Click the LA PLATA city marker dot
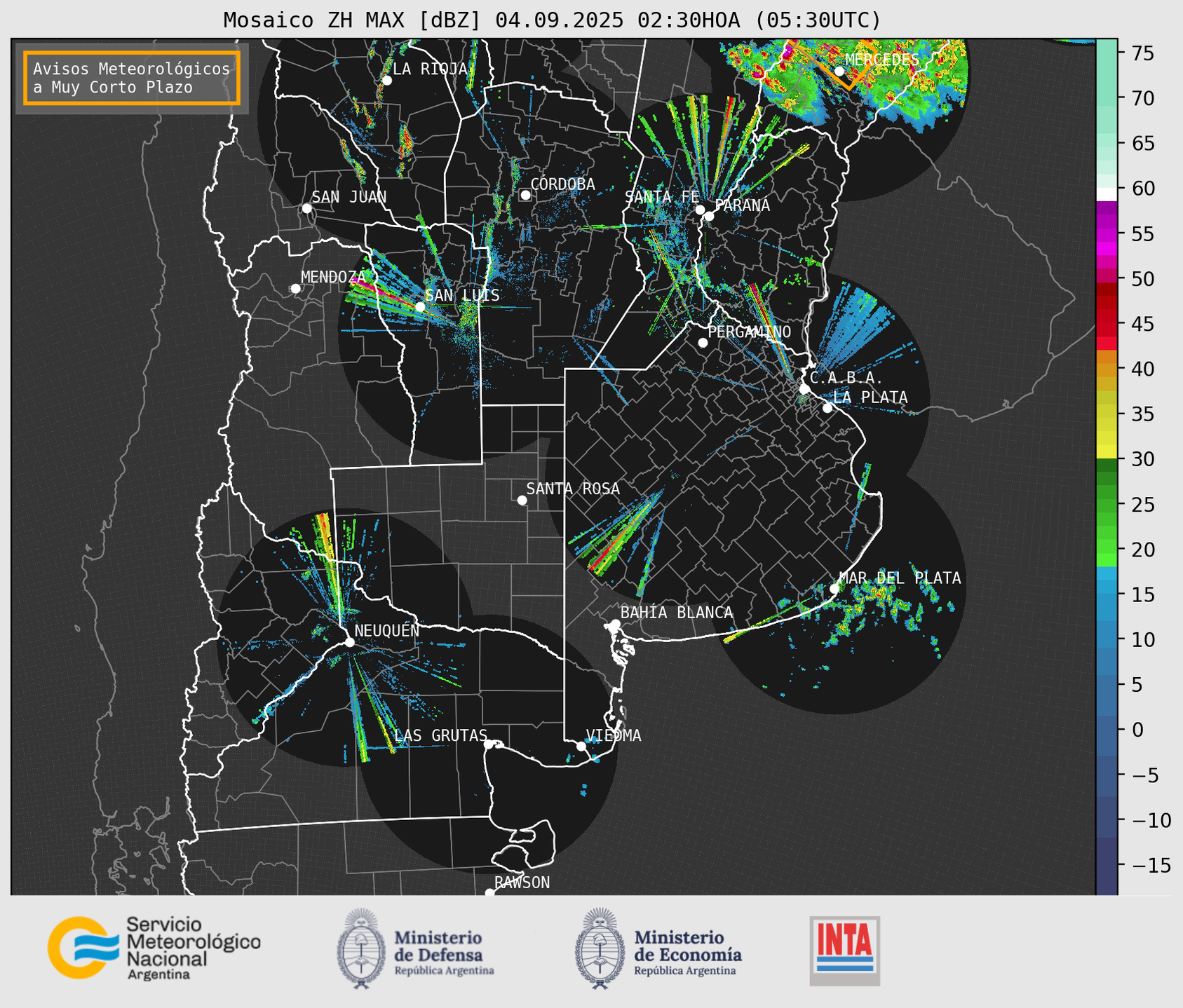 pos(827,408)
